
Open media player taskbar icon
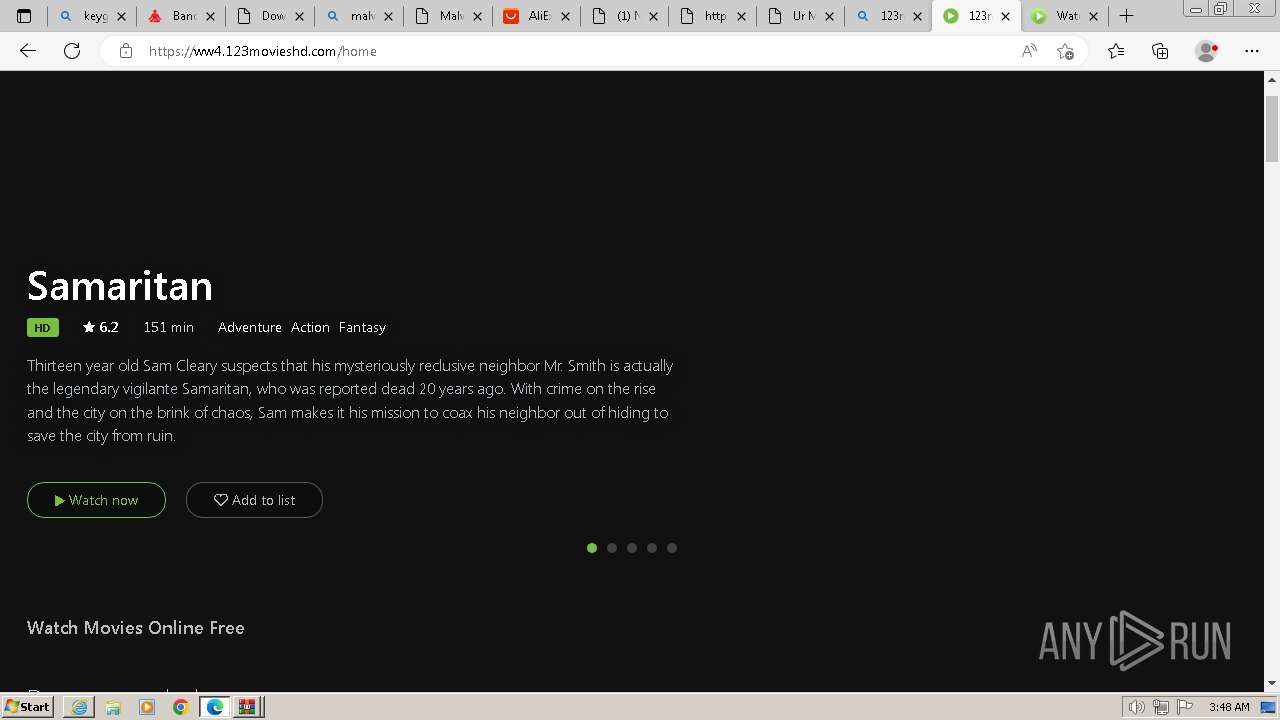pos(147,707)
